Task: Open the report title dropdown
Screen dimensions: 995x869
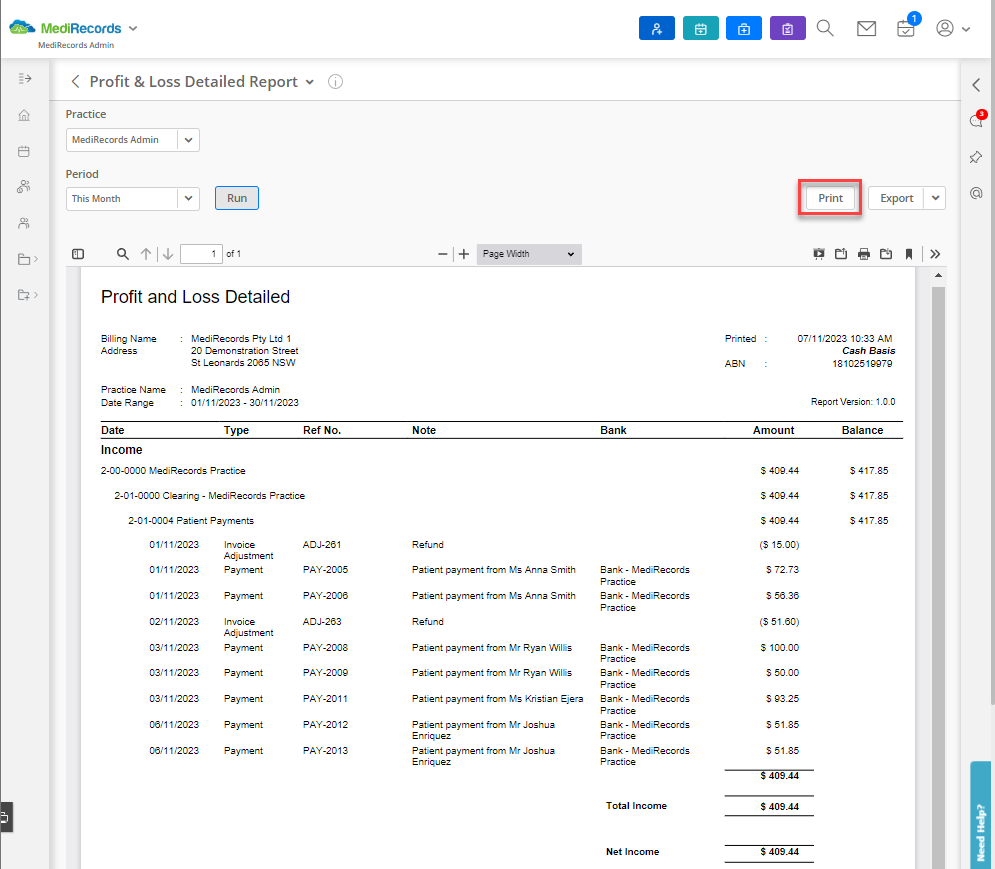Action: point(310,82)
